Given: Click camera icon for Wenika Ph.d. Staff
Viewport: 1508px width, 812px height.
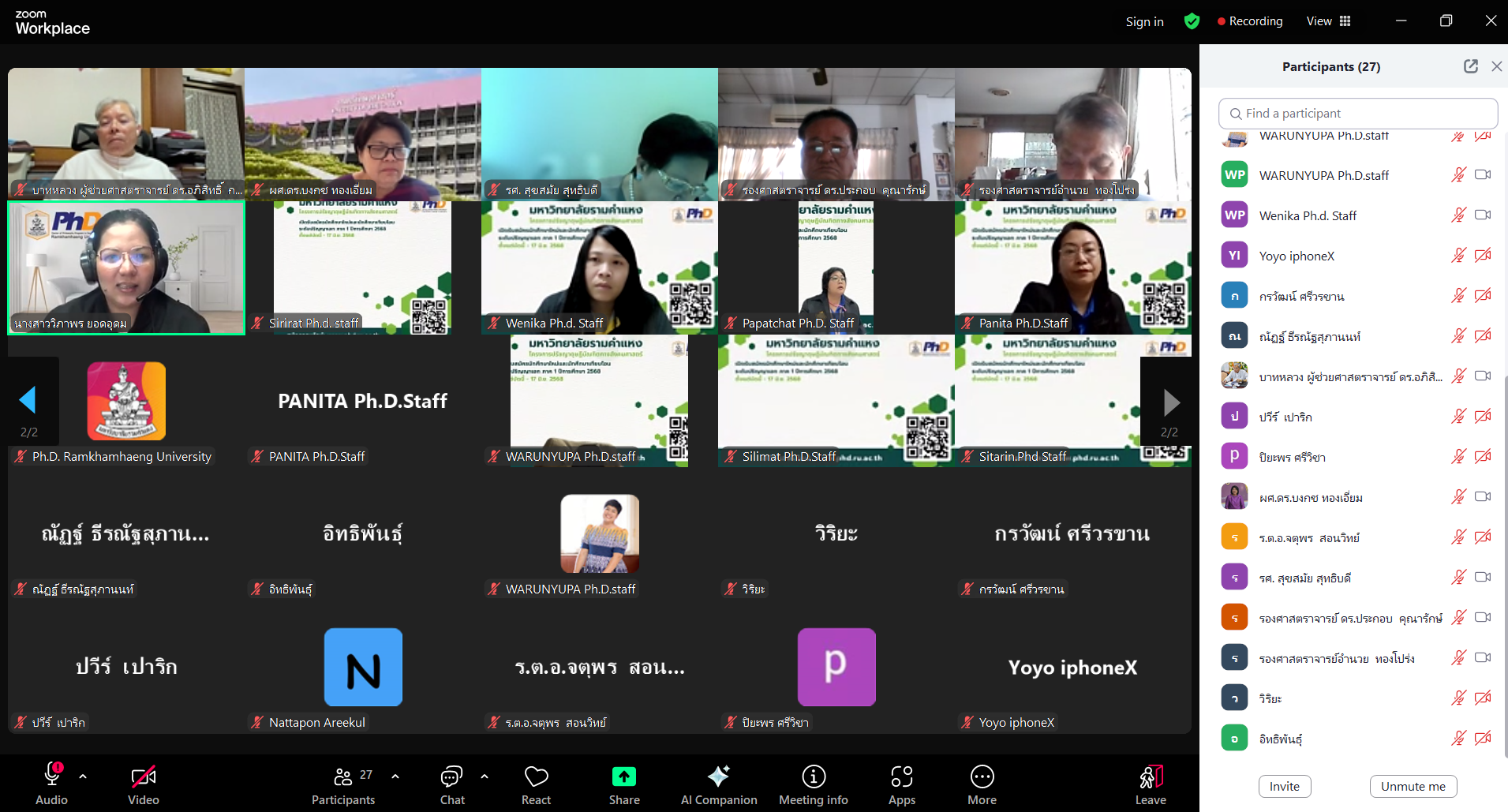Looking at the screenshot, I should click(x=1483, y=215).
